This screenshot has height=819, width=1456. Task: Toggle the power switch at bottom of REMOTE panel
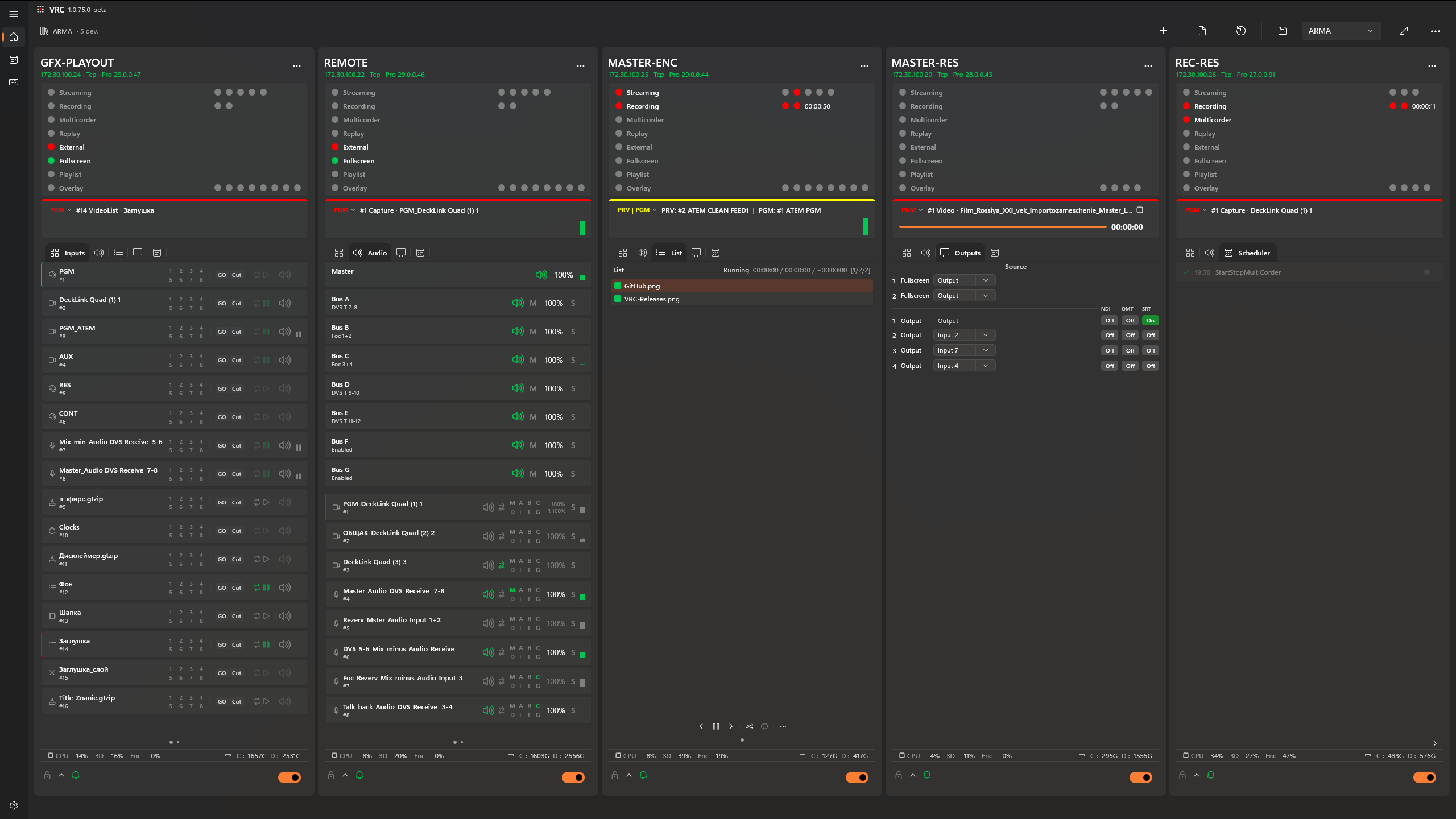573,777
